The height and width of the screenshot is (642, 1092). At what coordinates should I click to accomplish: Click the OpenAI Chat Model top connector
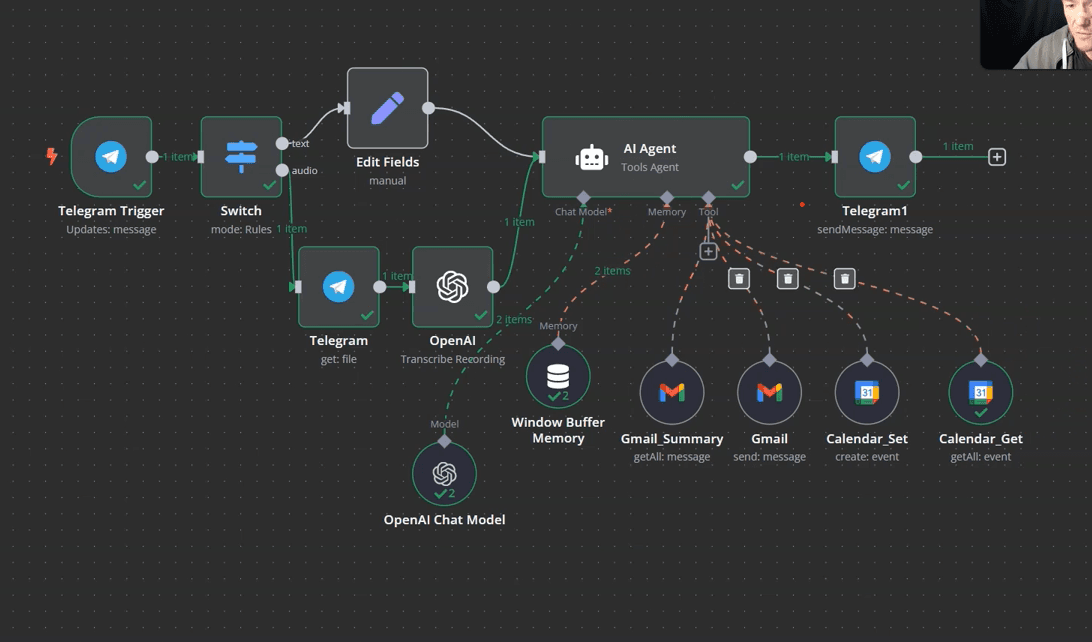[444, 441]
